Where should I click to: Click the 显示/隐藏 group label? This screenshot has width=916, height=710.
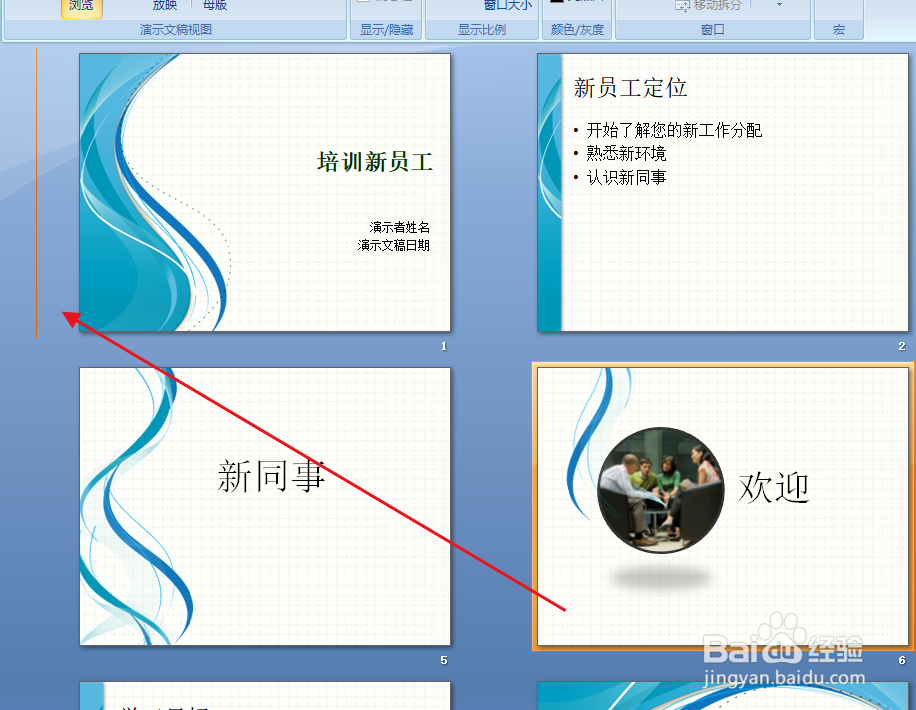(386, 30)
